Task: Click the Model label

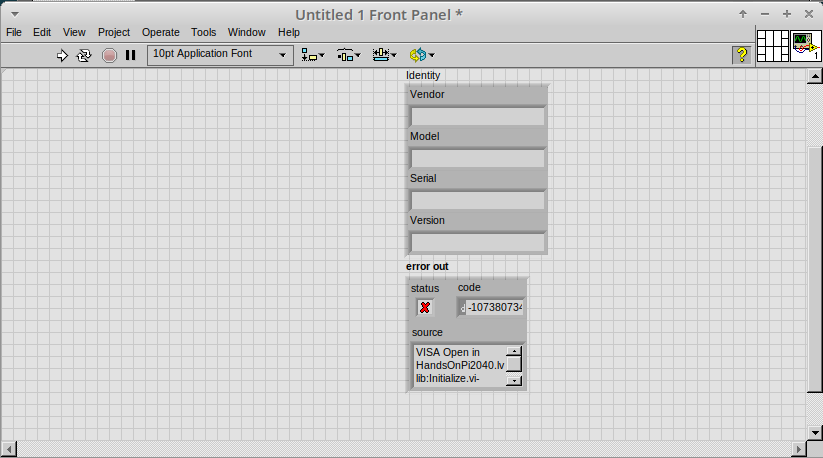Action: click(x=425, y=136)
